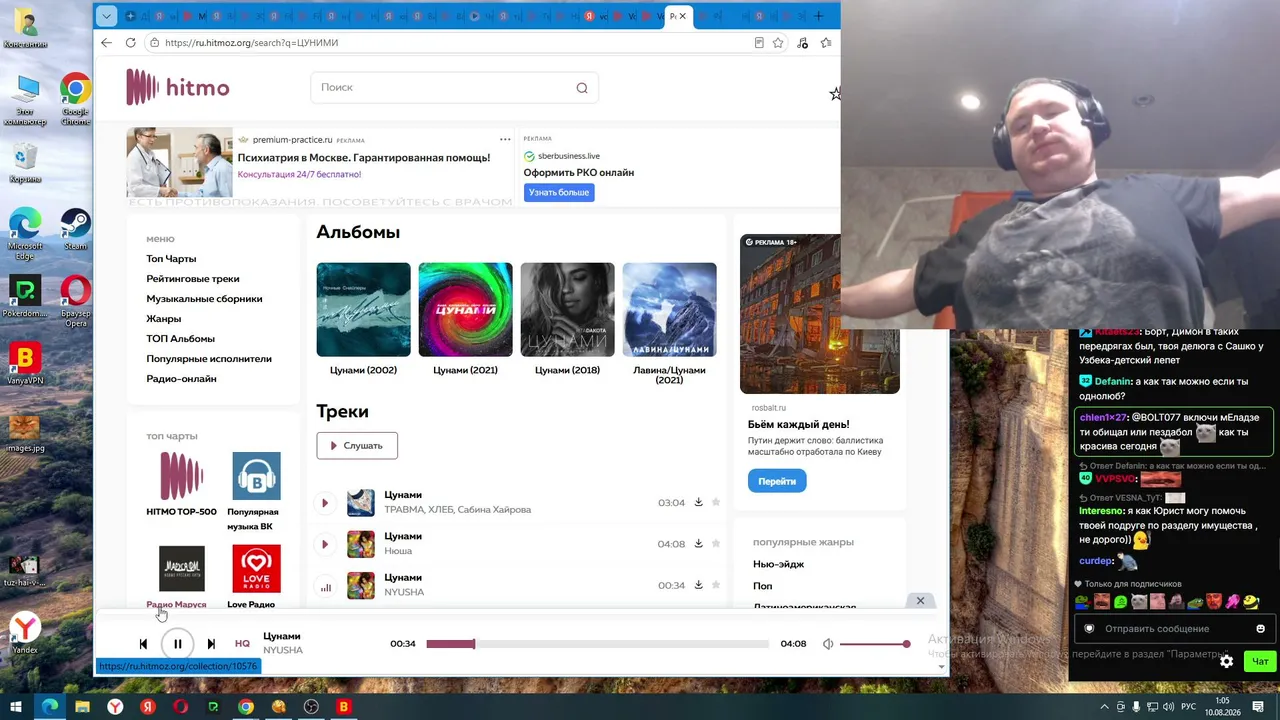Open Радио Маруся link
The width and height of the screenshot is (1280, 720).
pyautogui.click(x=176, y=604)
